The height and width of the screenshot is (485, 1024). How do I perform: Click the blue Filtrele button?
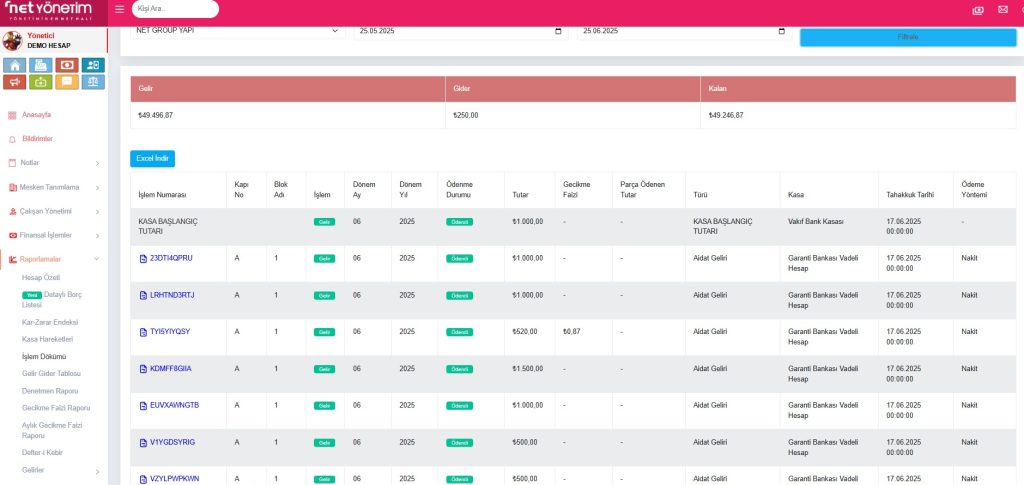(x=908, y=36)
